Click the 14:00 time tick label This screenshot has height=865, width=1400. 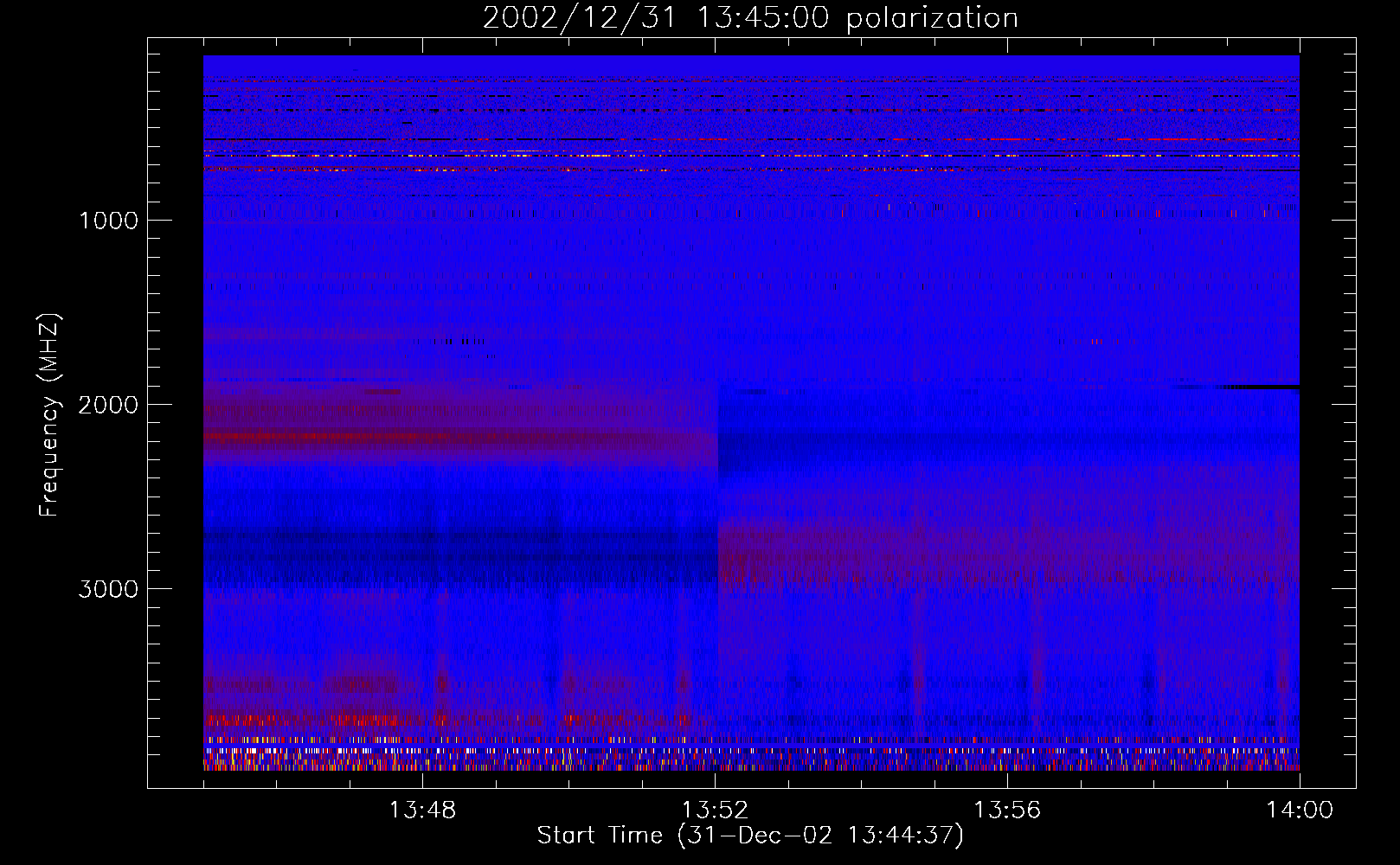[1300, 811]
